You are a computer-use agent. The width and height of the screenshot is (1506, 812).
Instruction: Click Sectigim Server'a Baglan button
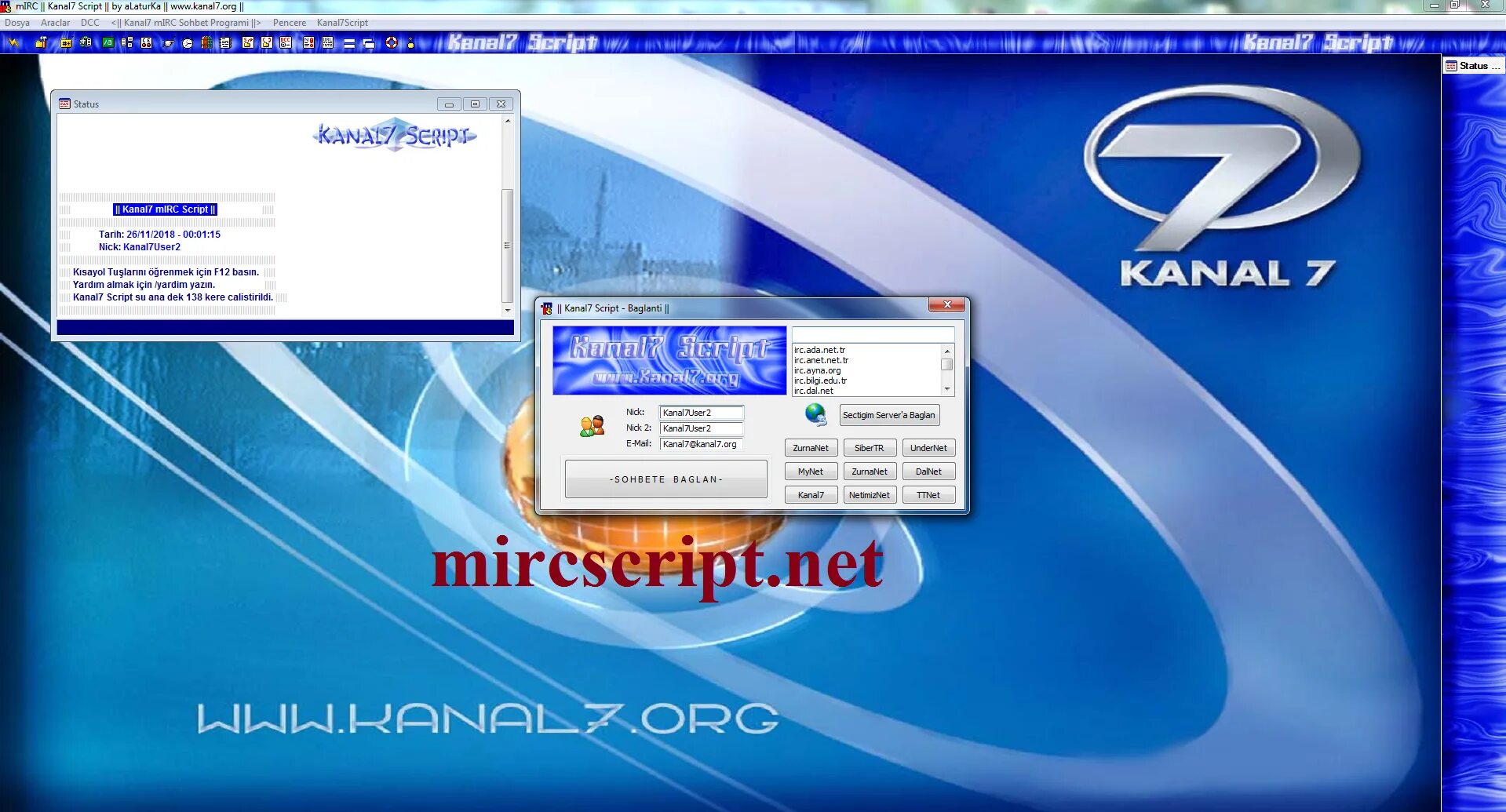coord(889,415)
